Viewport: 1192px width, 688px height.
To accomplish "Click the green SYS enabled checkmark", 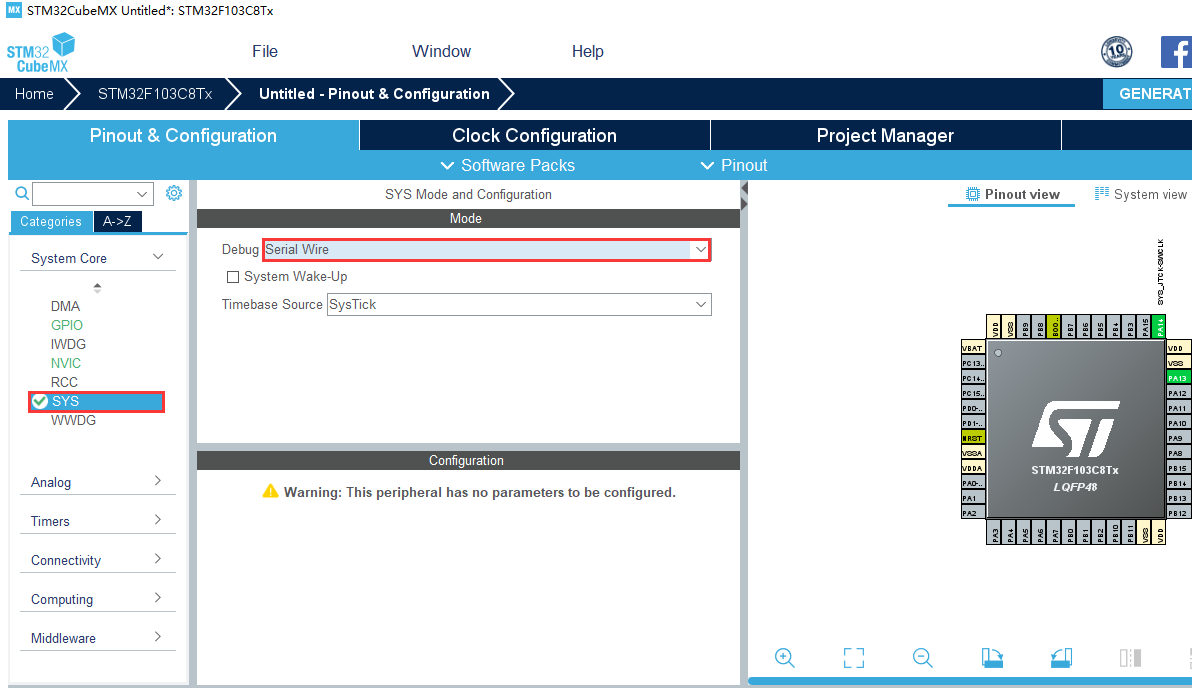I will pos(40,401).
